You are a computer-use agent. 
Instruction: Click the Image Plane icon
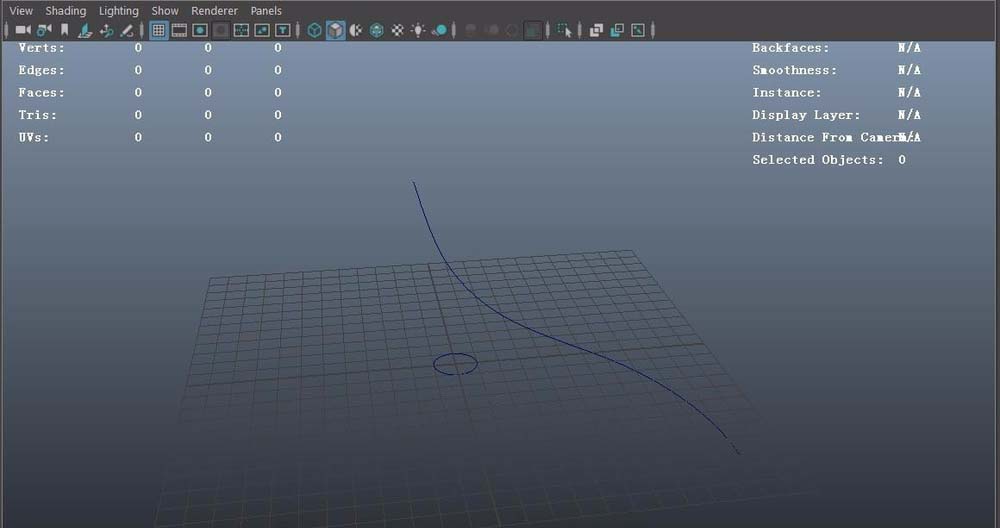[86, 30]
